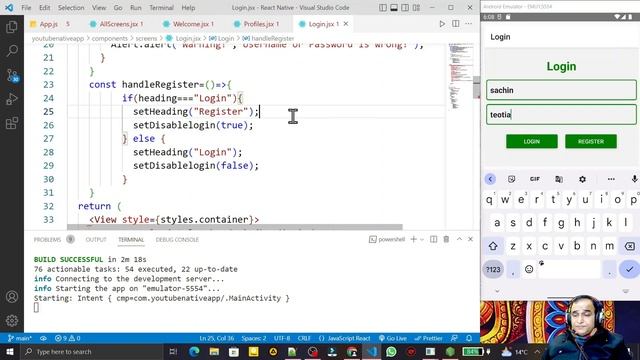Kill terminal with trash icon
This screenshot has height=360, width=640.
point(446,239)
